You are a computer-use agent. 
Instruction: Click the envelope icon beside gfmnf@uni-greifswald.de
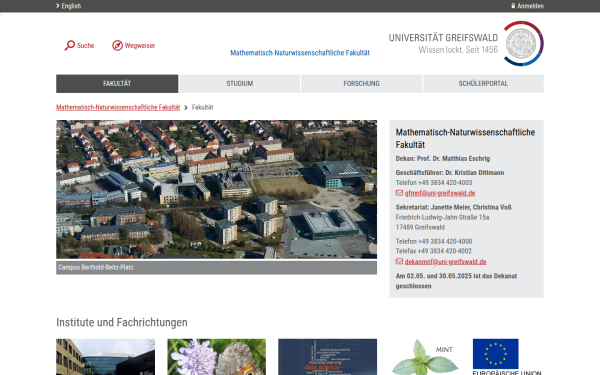pos(399,193)
